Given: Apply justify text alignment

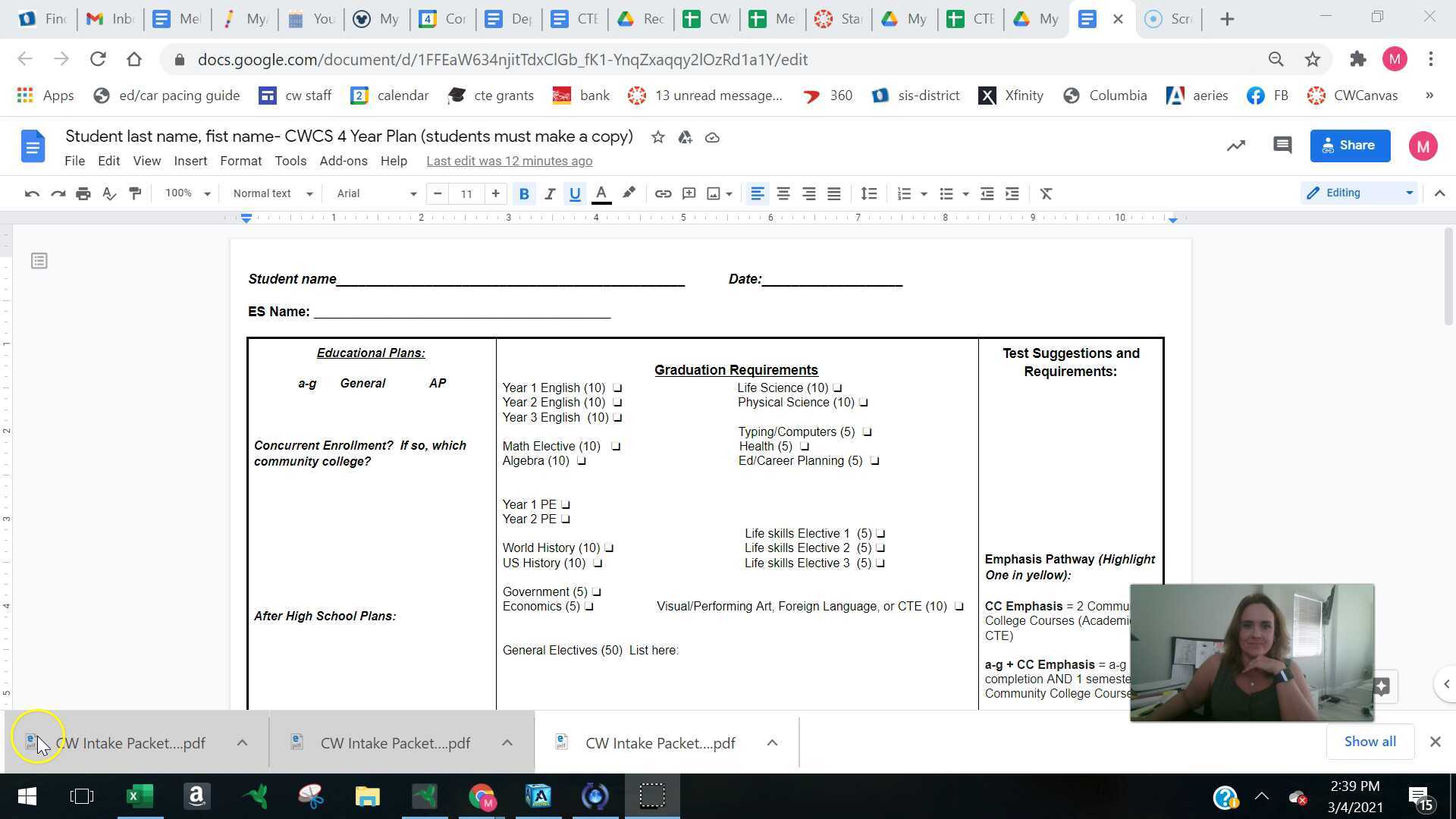Looking at the screenshot, I should click(834, 194).
